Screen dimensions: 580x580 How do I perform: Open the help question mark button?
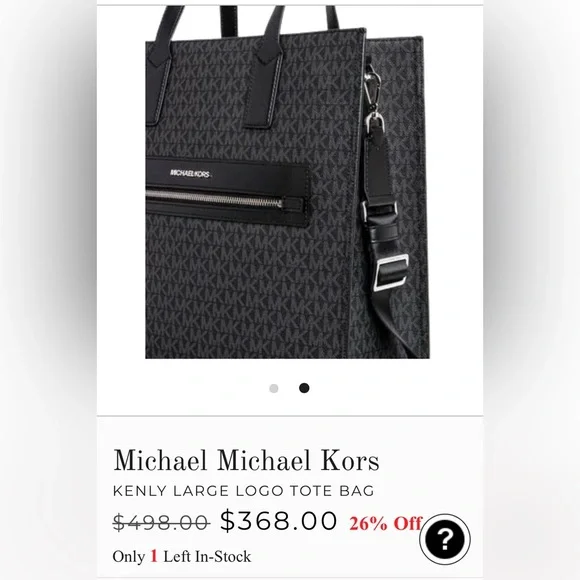click(x=445, y=539)
